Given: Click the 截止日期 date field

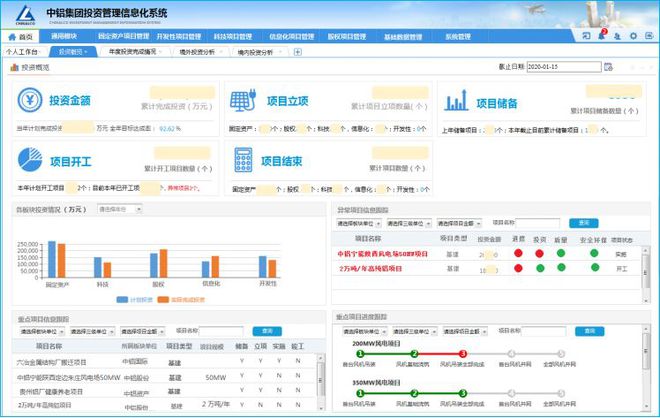Looking at the screenshot, I should click(x=564, y=67).
